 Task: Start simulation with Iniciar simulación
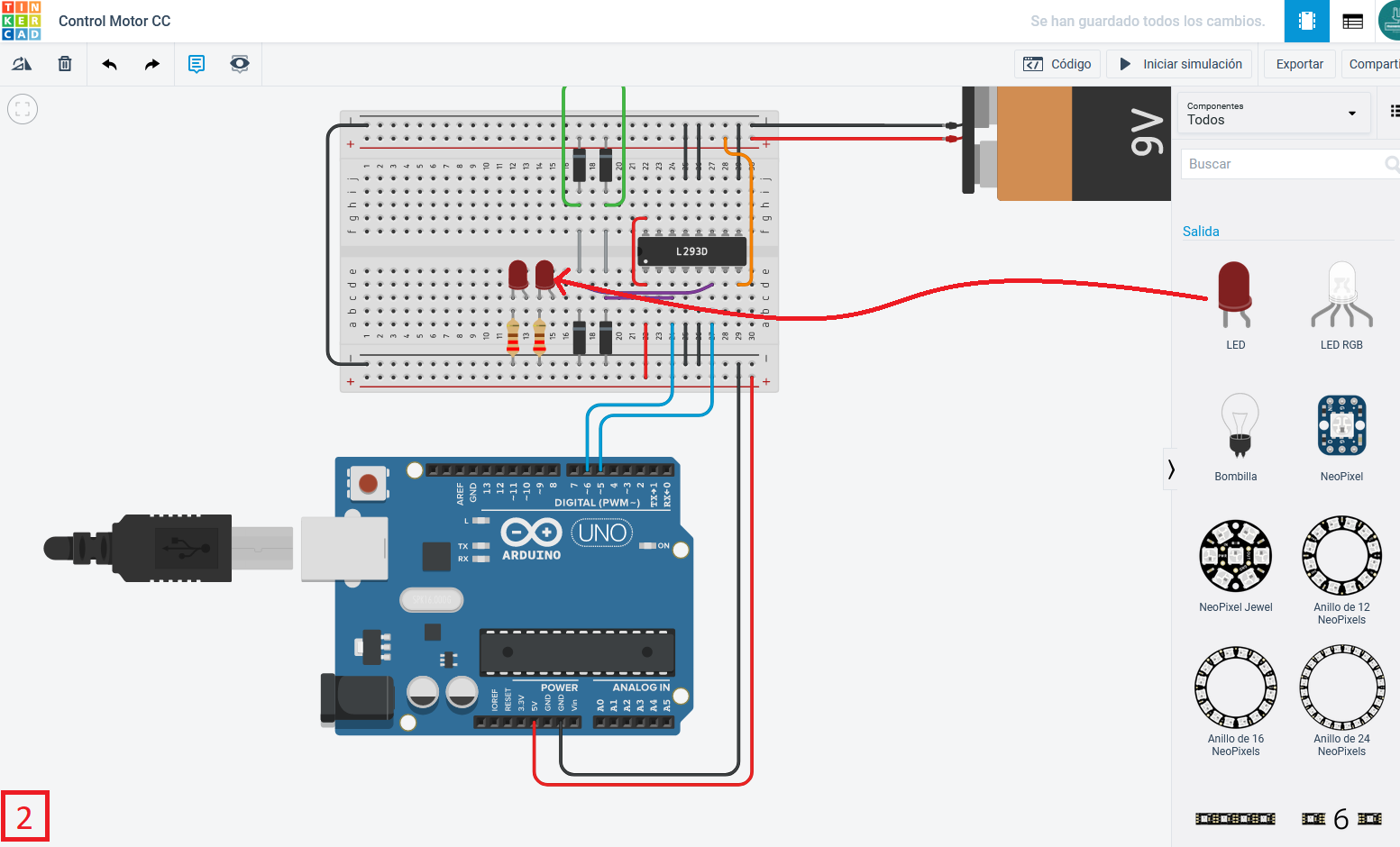1180,64
